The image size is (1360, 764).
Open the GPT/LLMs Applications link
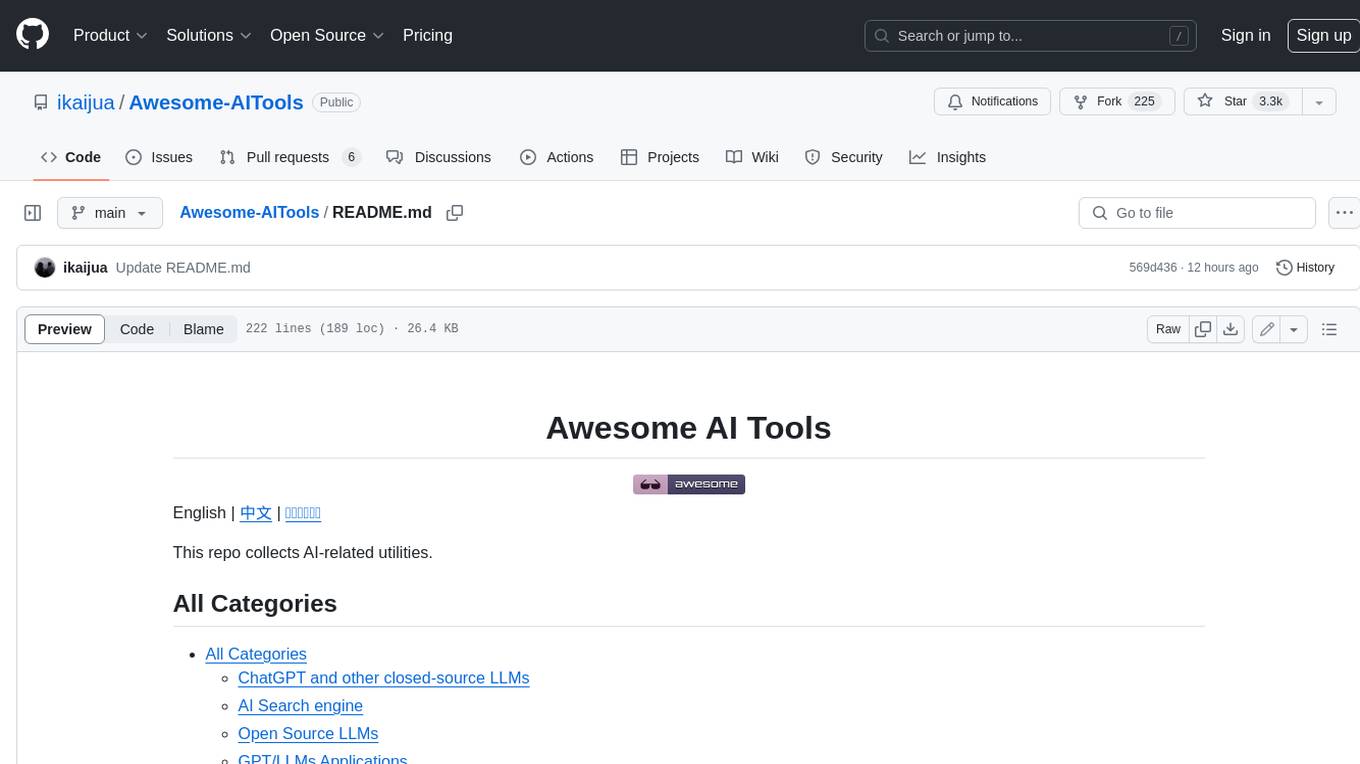[322, 759]
